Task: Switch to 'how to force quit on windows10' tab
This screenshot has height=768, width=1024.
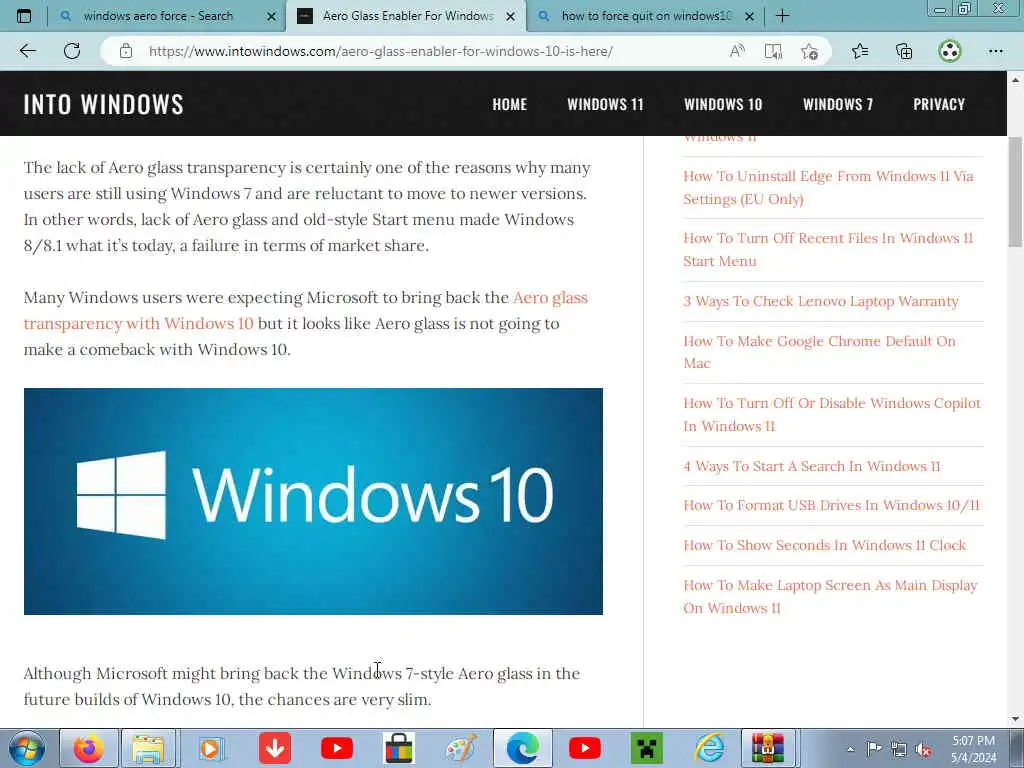Action: (x=647, y=16)
